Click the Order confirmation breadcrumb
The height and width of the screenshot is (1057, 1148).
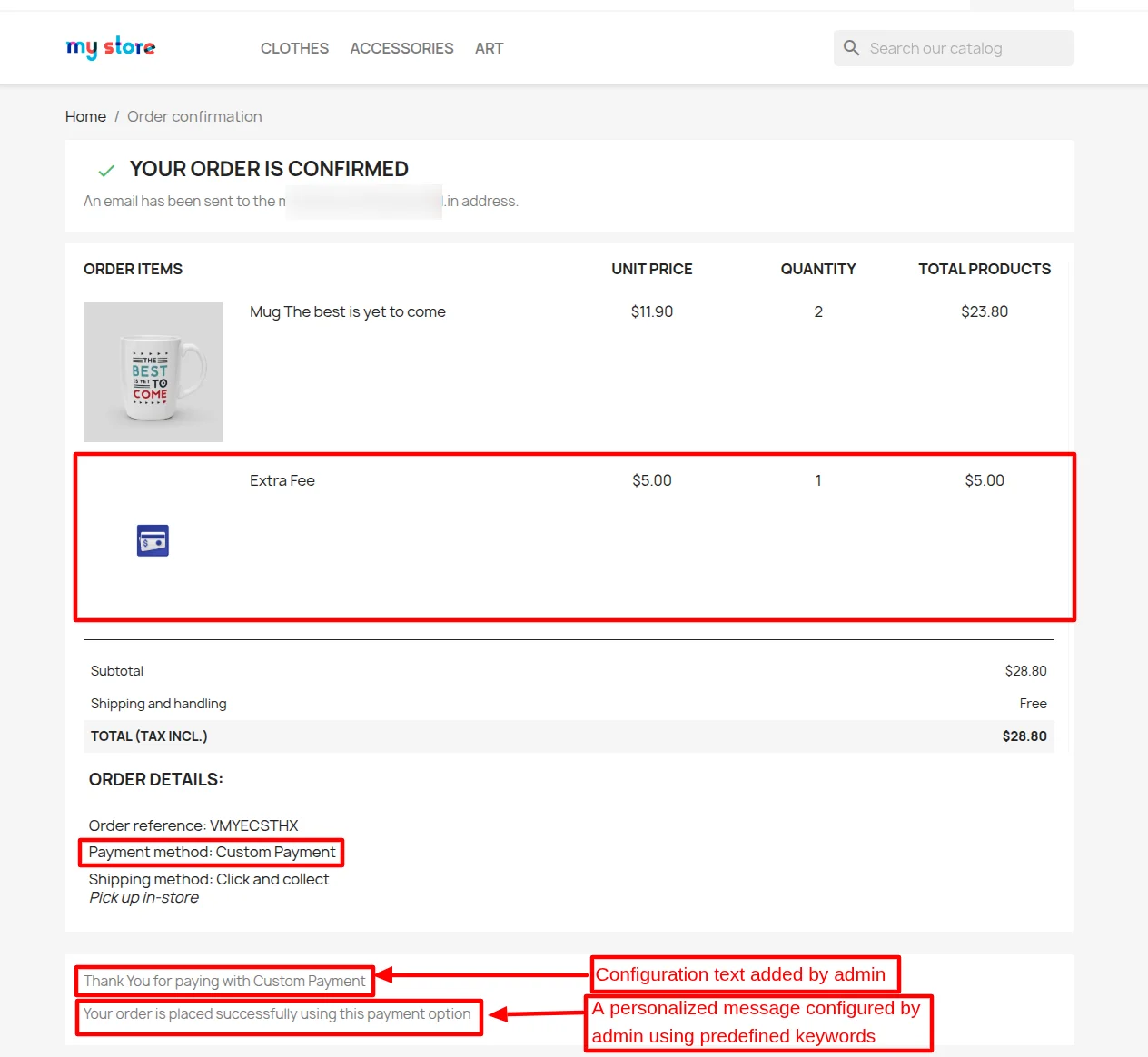click(x=194, y=116)
